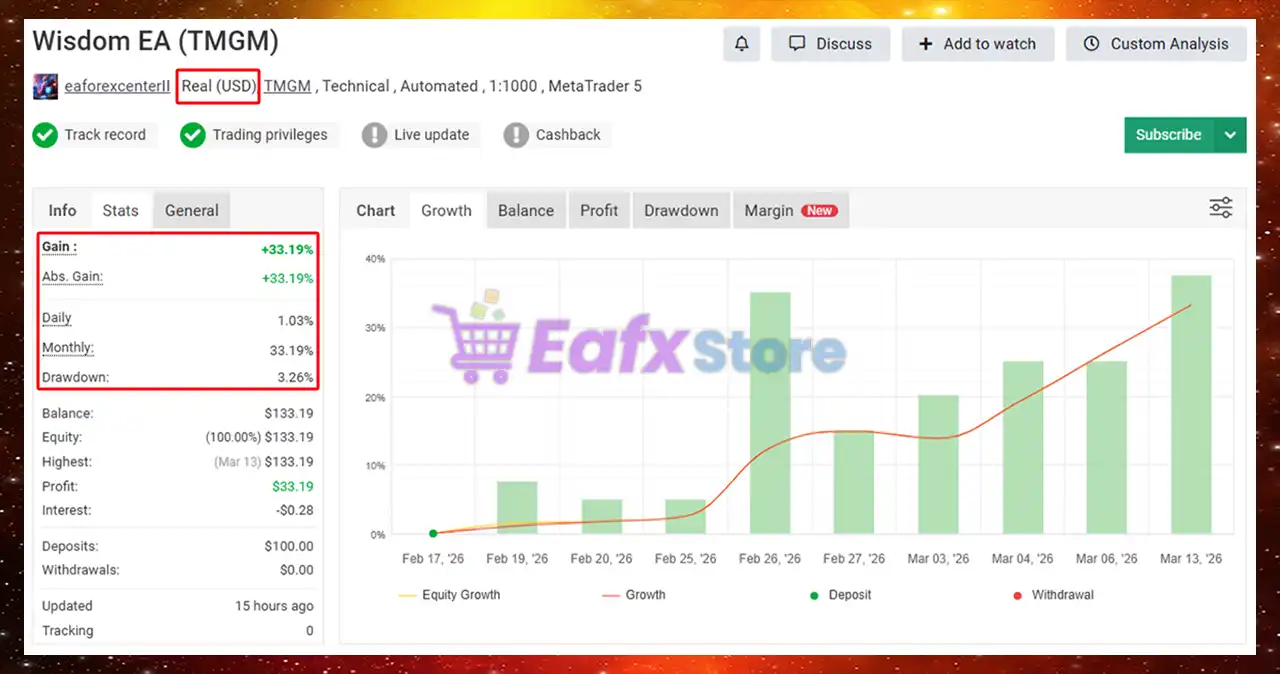Click the Live update grey warning icon
Image resolution: width=1280 pixels, height=674 pixels.
point(374,135)
